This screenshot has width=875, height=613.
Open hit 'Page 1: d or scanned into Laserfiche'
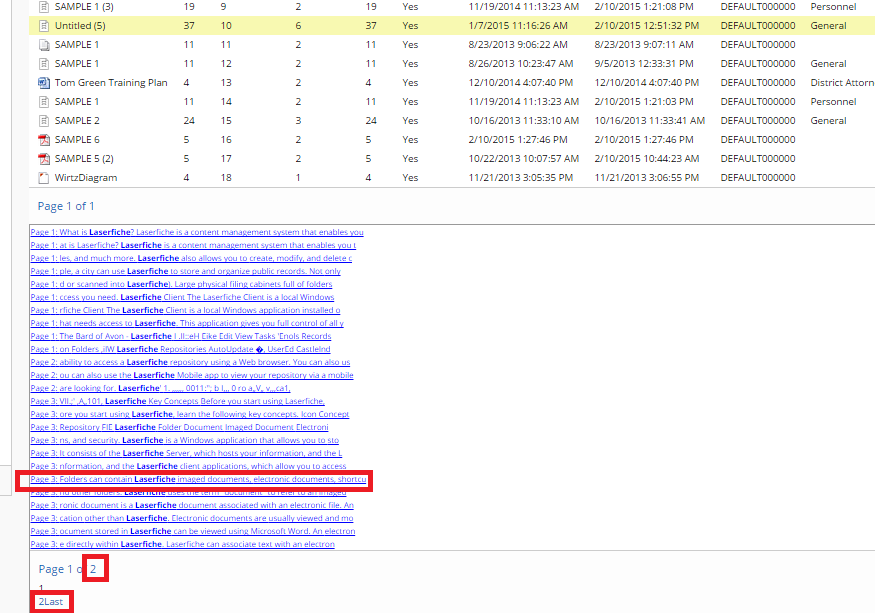tap(181, 284)
